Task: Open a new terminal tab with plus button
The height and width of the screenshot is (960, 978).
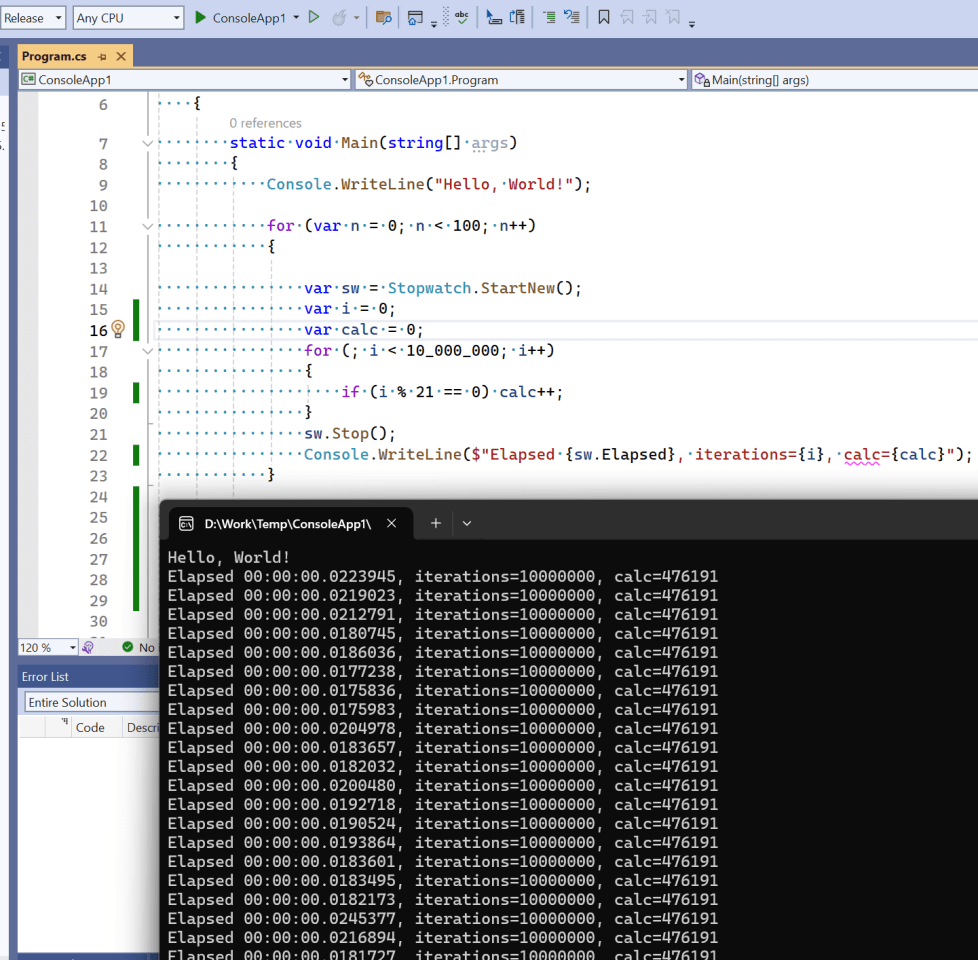Action: (x=436, y=523)
